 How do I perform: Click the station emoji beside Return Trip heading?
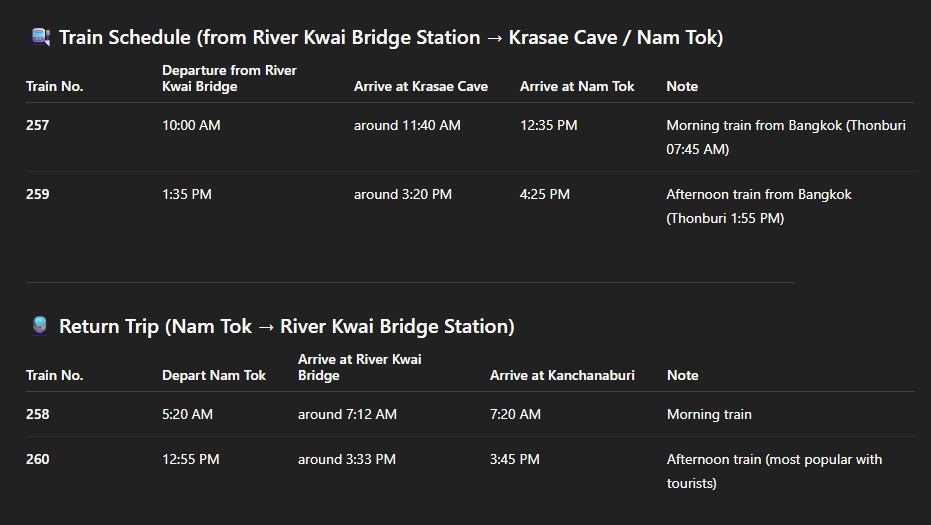[41, 326]
